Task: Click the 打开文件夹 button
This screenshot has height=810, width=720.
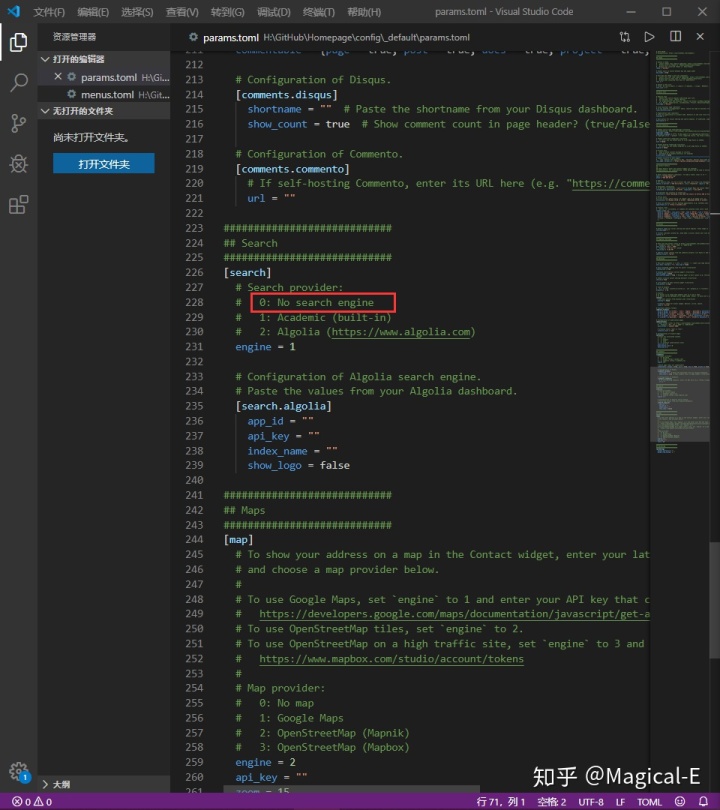Action: (103, 164)
